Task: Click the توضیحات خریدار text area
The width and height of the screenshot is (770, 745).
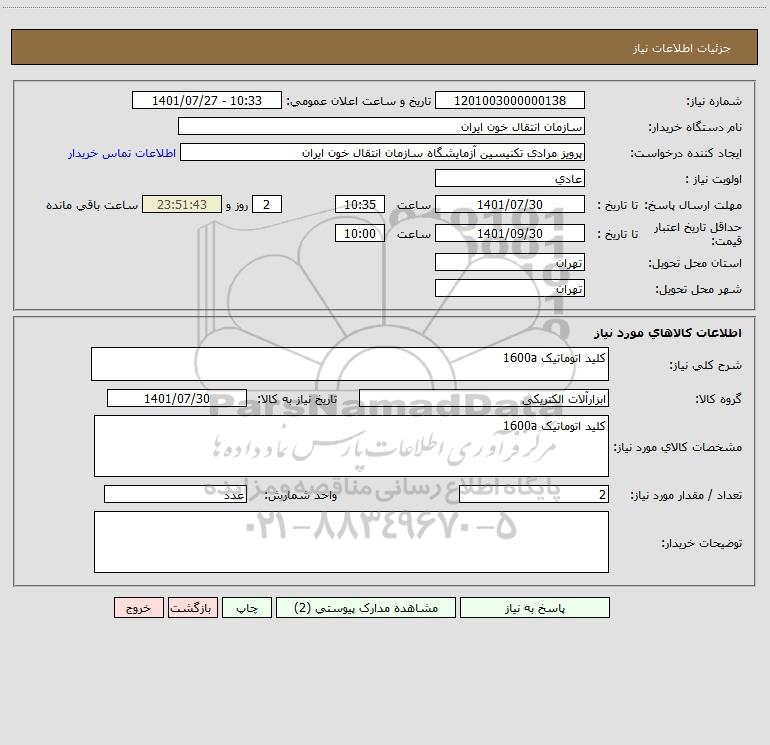Action: tap(351, 542)
